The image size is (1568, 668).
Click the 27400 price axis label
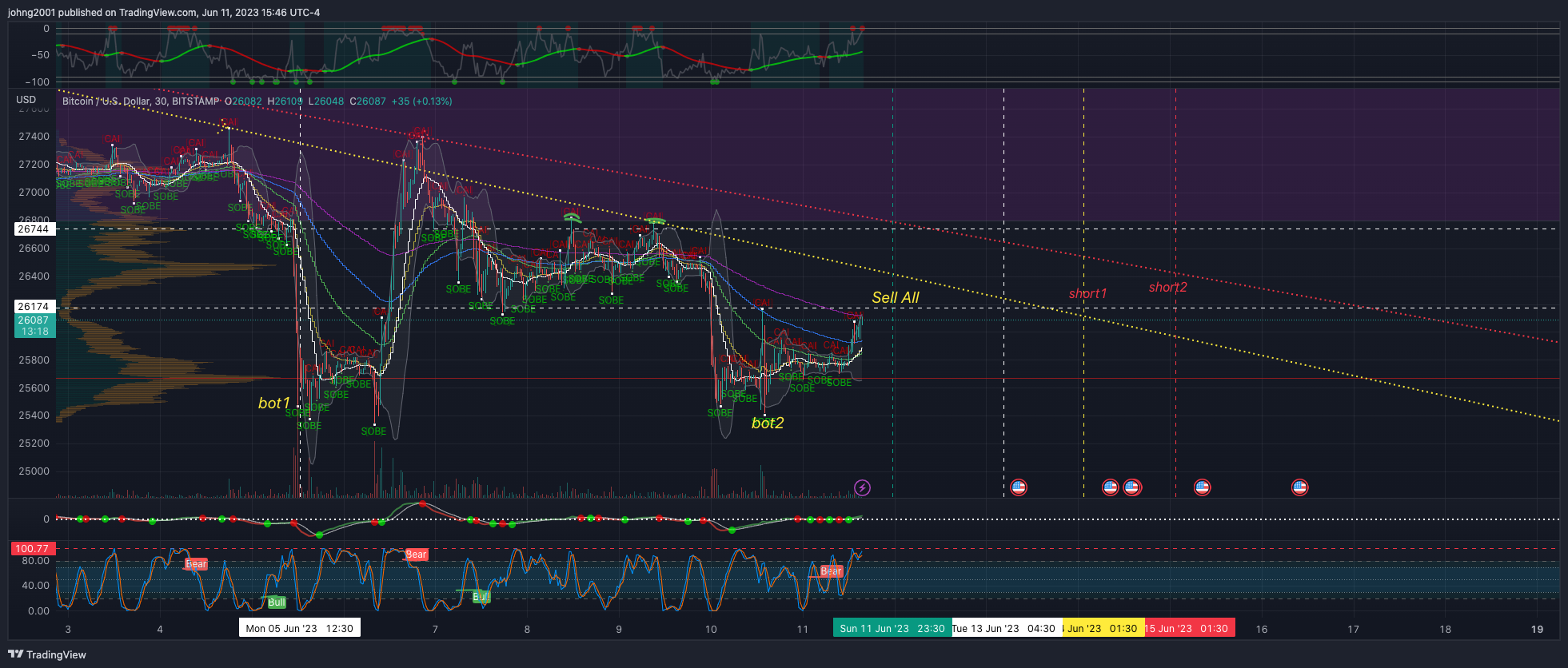click(34, 137)
